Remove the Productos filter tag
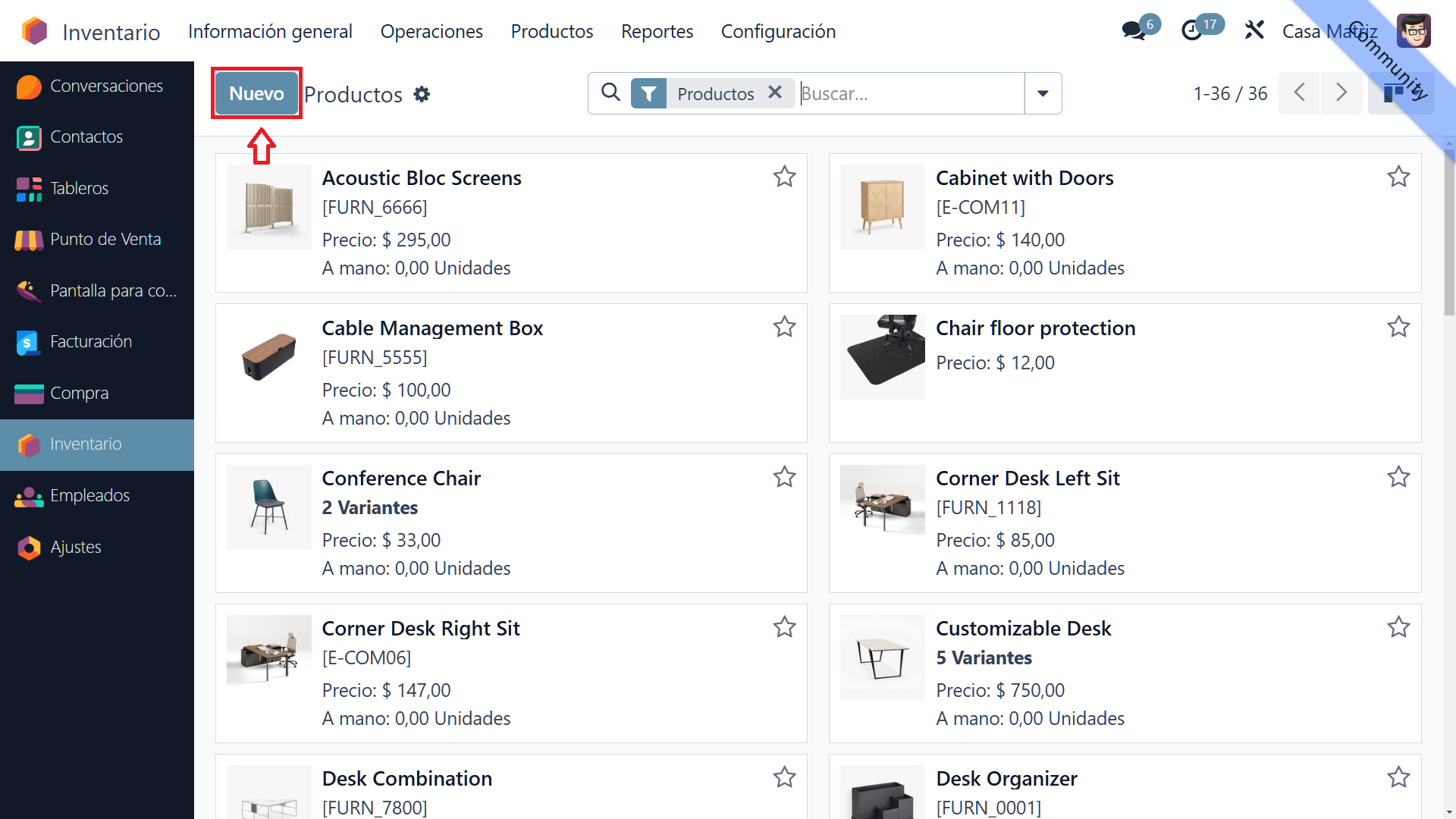The width and height of the screenshot is (1456, 819). [775, 93]
